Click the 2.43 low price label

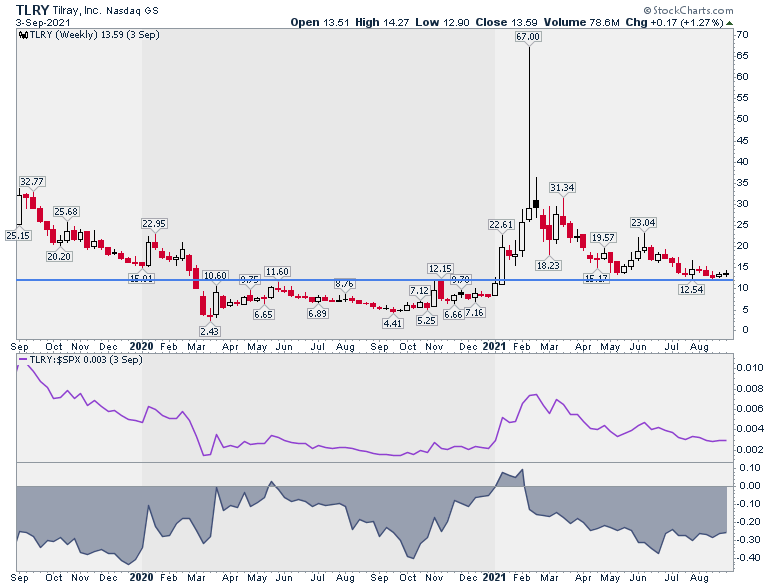pyautogui.click(x=209, y=331)
